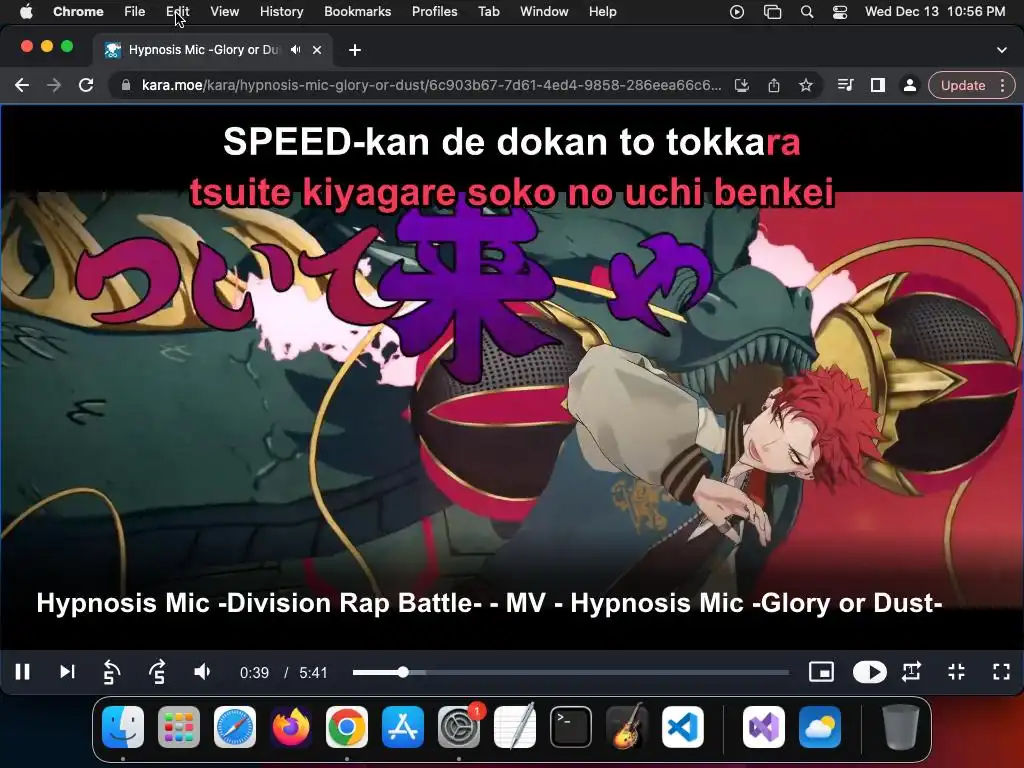Click the Update button in Chrome
The image size is (1024, 768).
963,86
